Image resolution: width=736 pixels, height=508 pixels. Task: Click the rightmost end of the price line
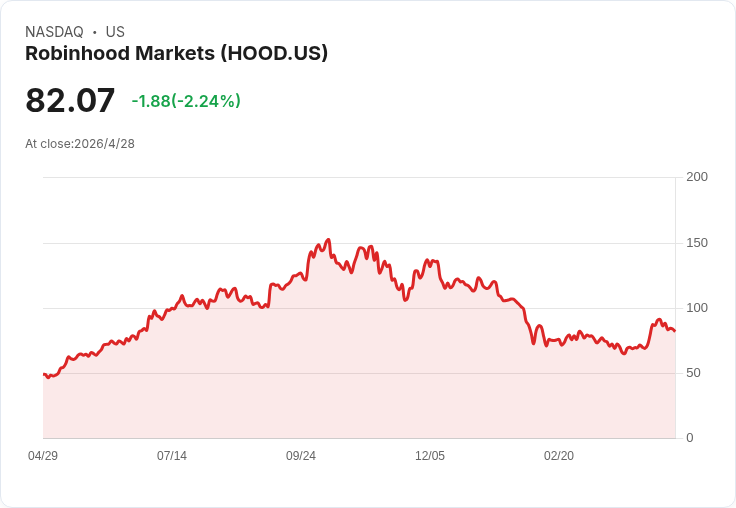point(675,331)
